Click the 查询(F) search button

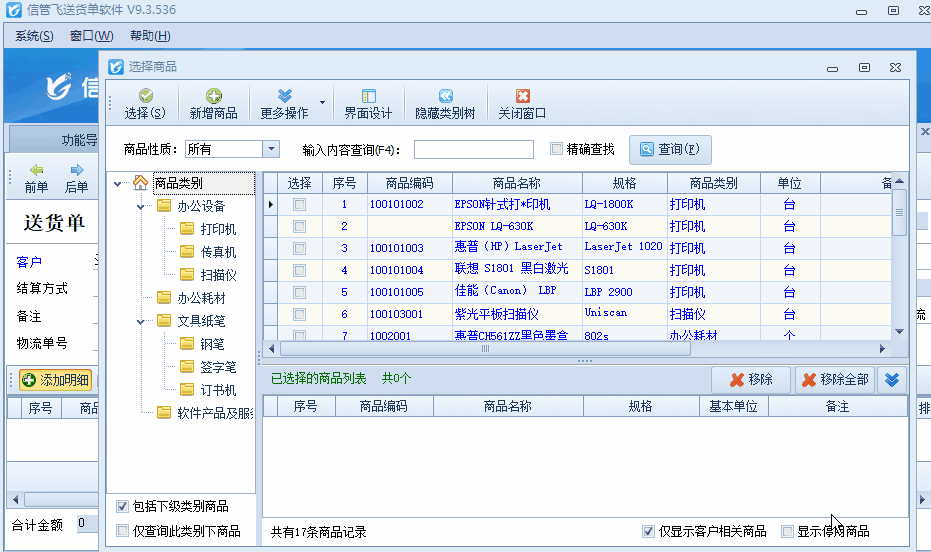point(670,150)
